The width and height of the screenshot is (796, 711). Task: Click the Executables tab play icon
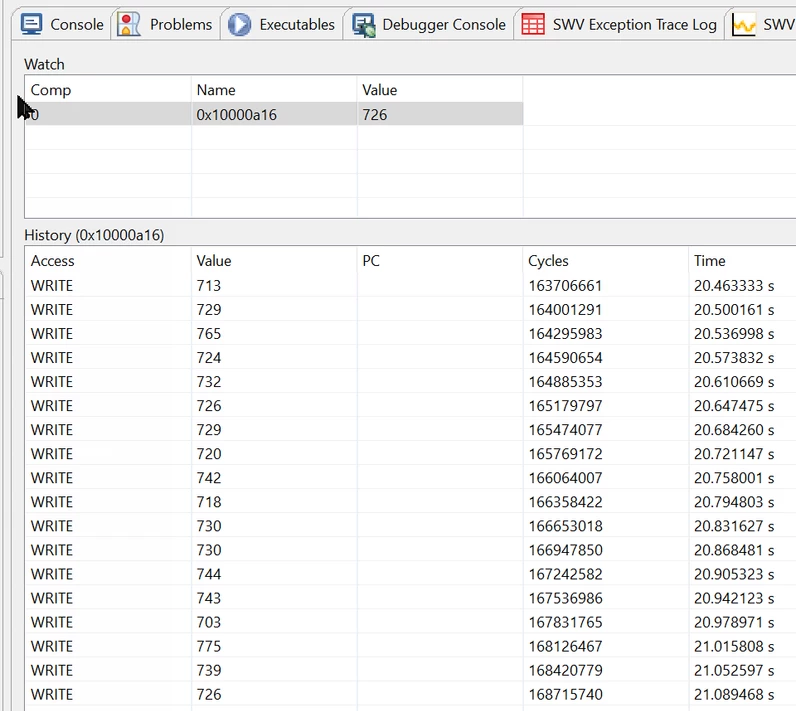[x=239, y=24]
